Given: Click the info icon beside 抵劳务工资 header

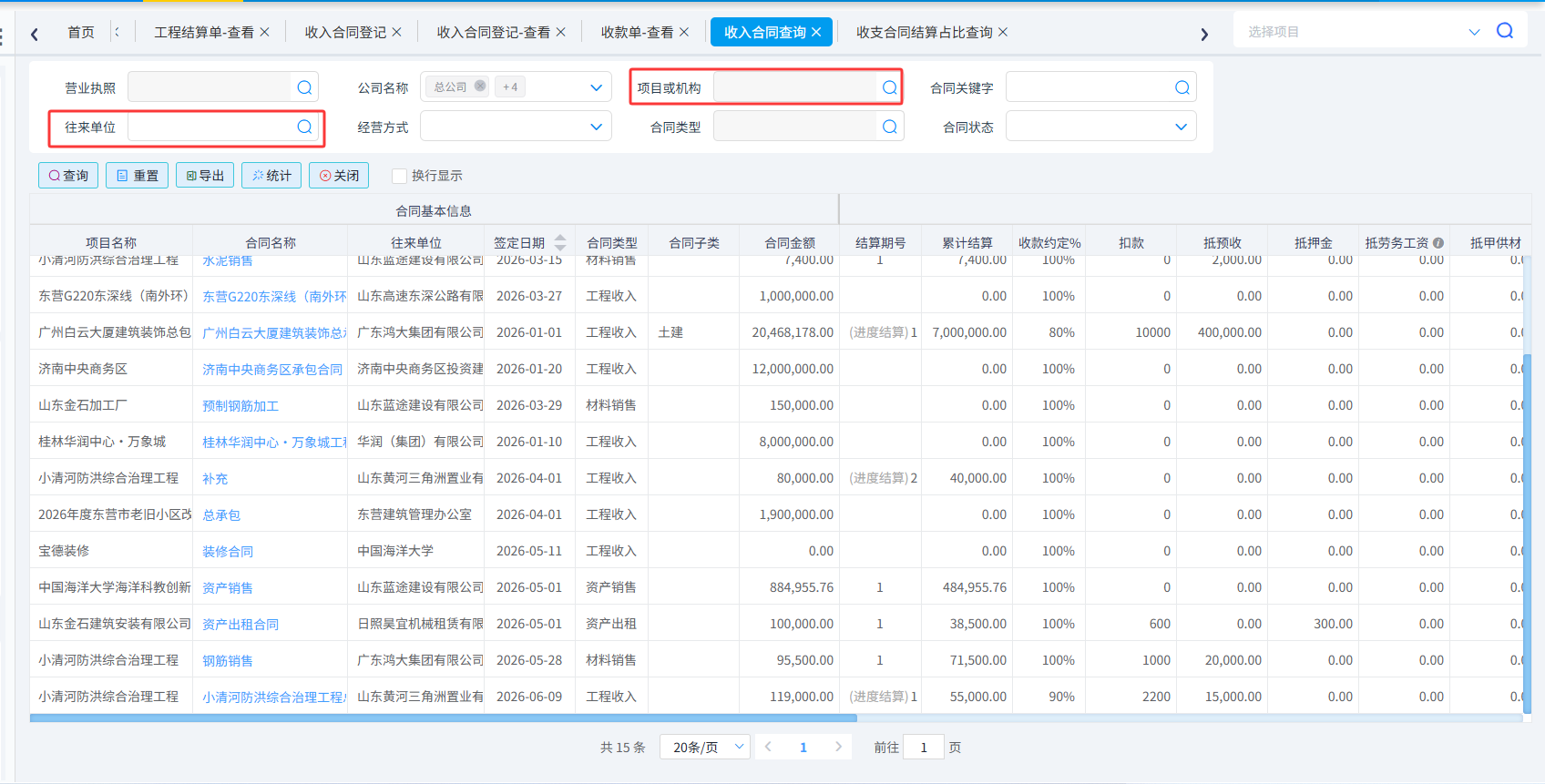Looking at the screenshot, I should coord(1438,243).
